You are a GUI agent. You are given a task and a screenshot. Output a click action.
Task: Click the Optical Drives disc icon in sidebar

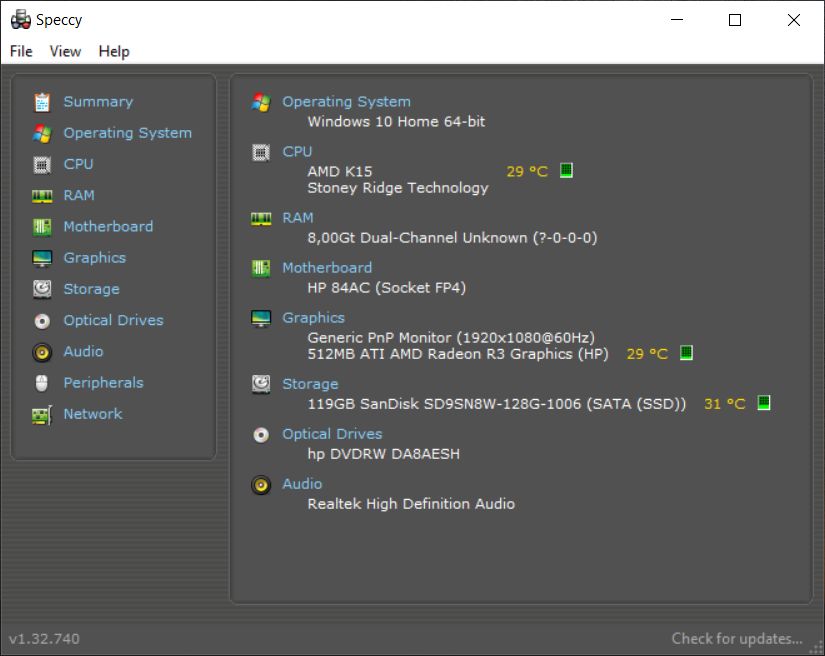tap(42, 321)
